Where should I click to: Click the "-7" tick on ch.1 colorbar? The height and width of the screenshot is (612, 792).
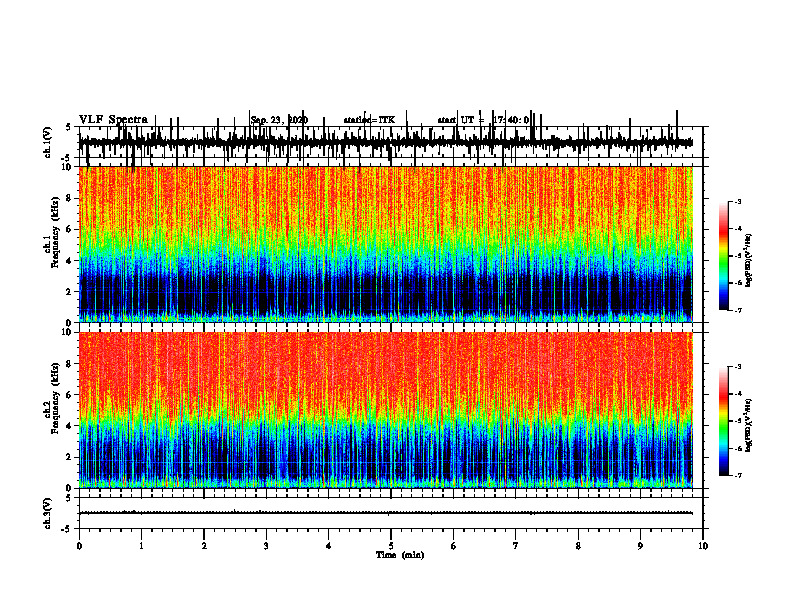(x=738, y=310)
